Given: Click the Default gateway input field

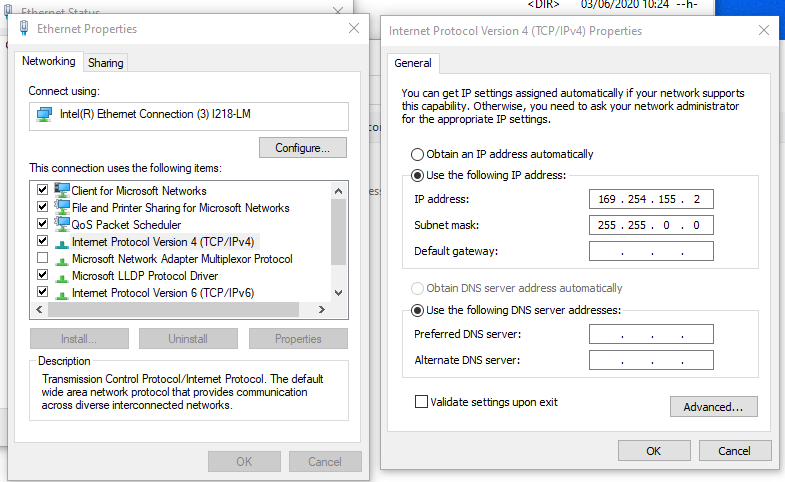Looking at the screenshot, I should [651, 251].
